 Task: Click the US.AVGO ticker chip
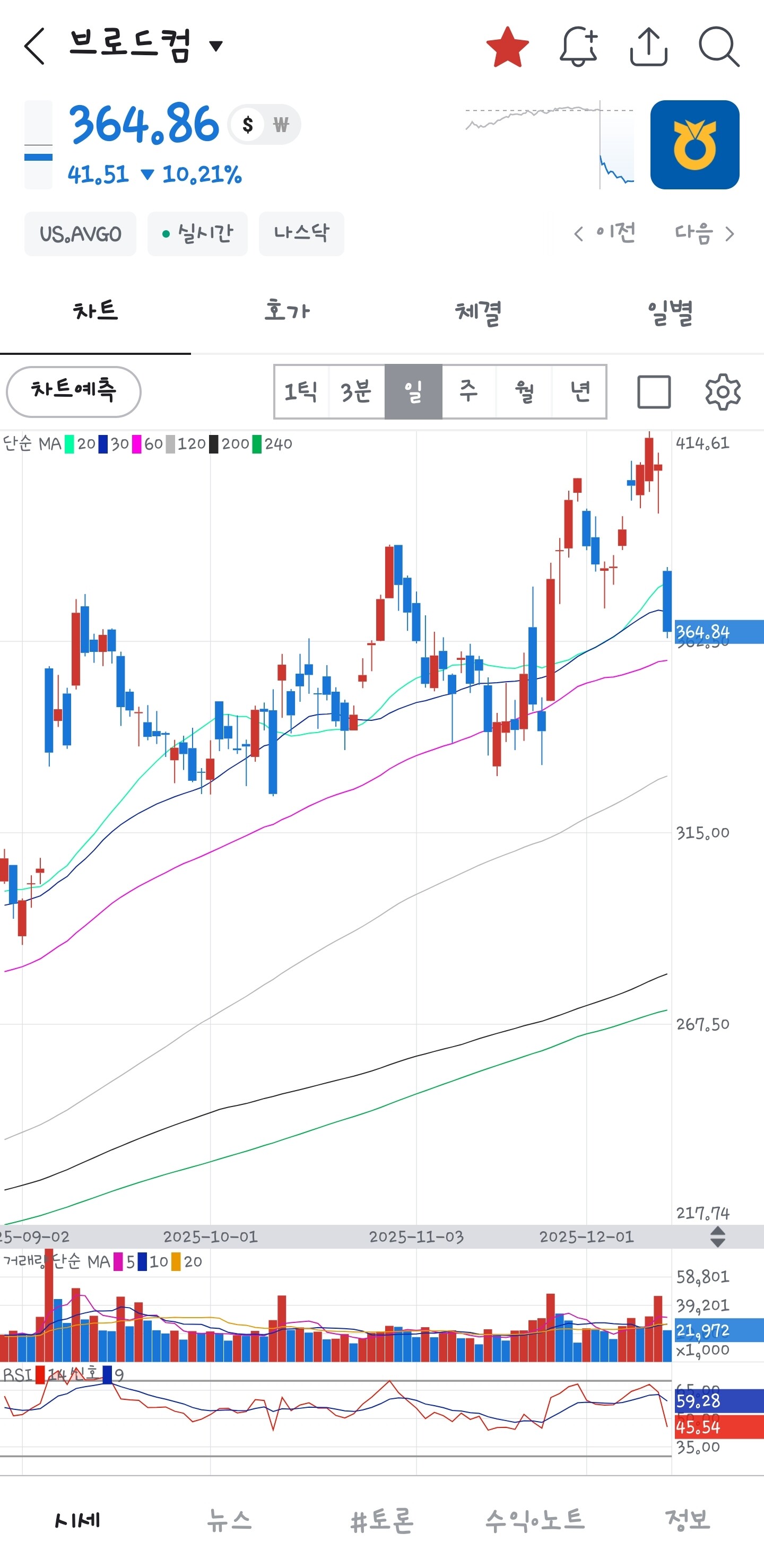[80, 234]
